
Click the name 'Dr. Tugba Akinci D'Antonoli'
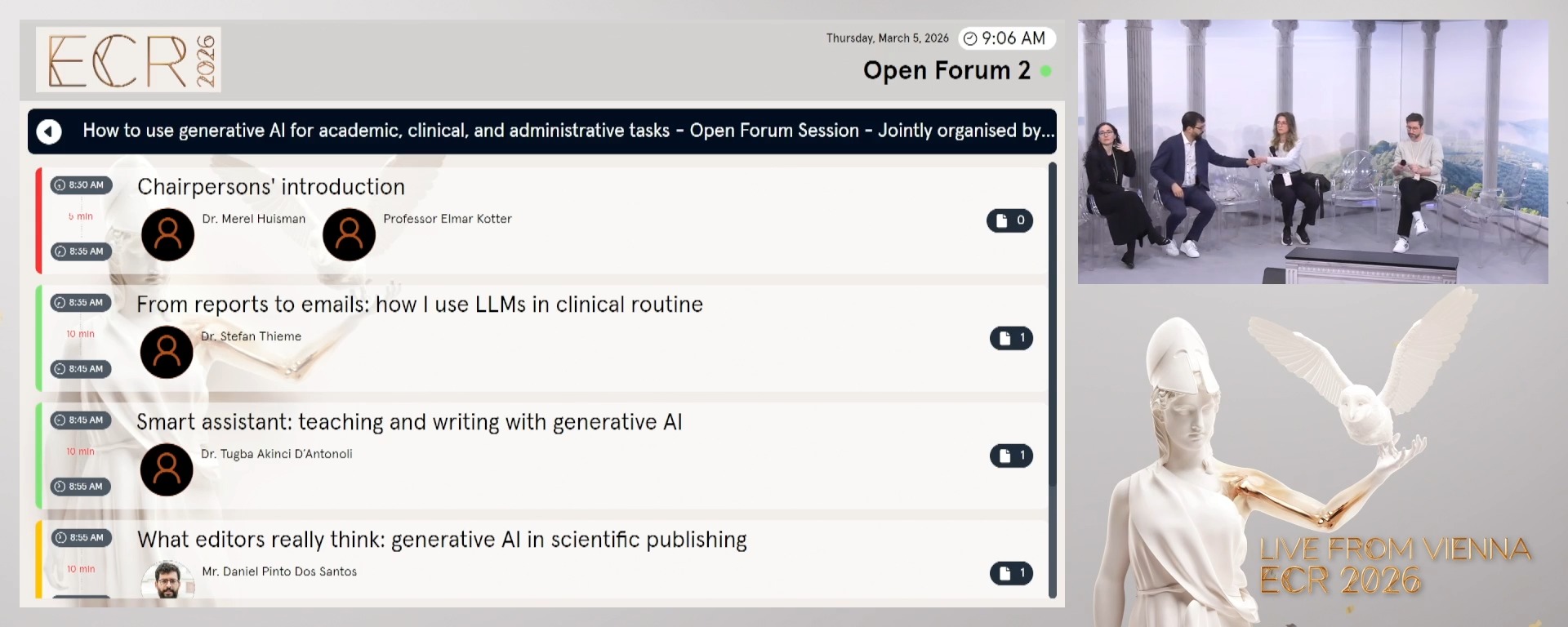(x=277, y=454)
